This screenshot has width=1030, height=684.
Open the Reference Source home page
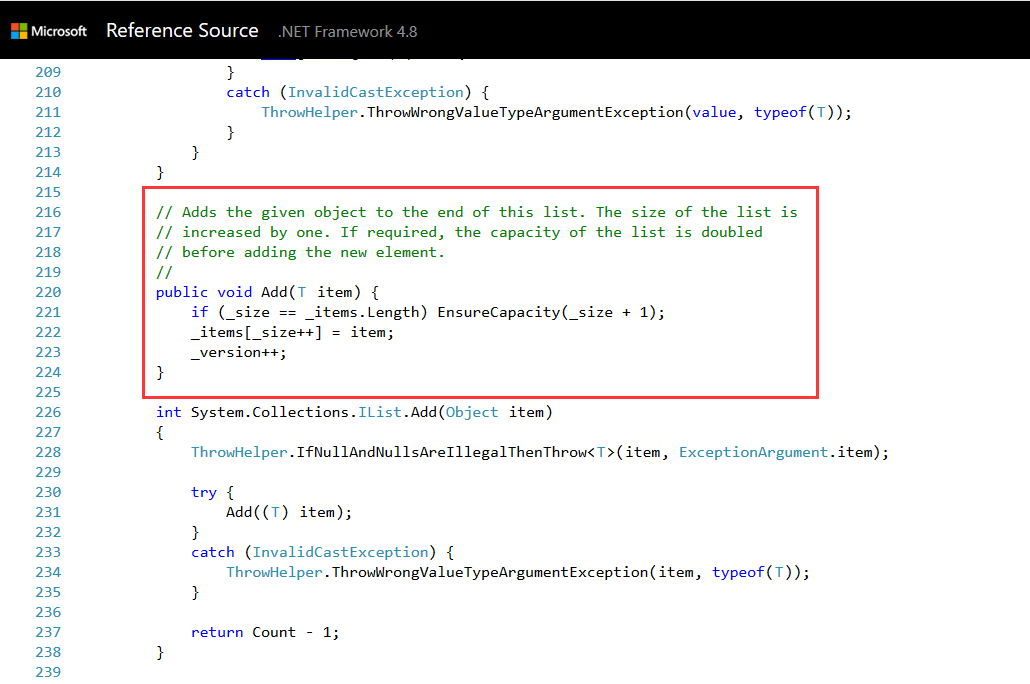click(x=182, y=30)
